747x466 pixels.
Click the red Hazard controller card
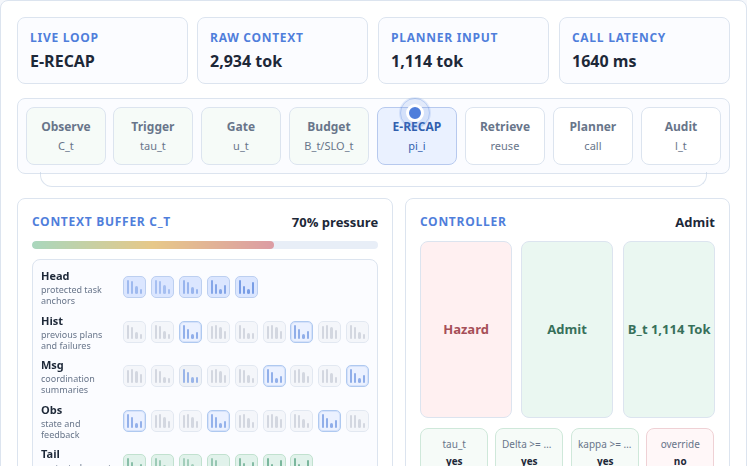coord(466,329)
